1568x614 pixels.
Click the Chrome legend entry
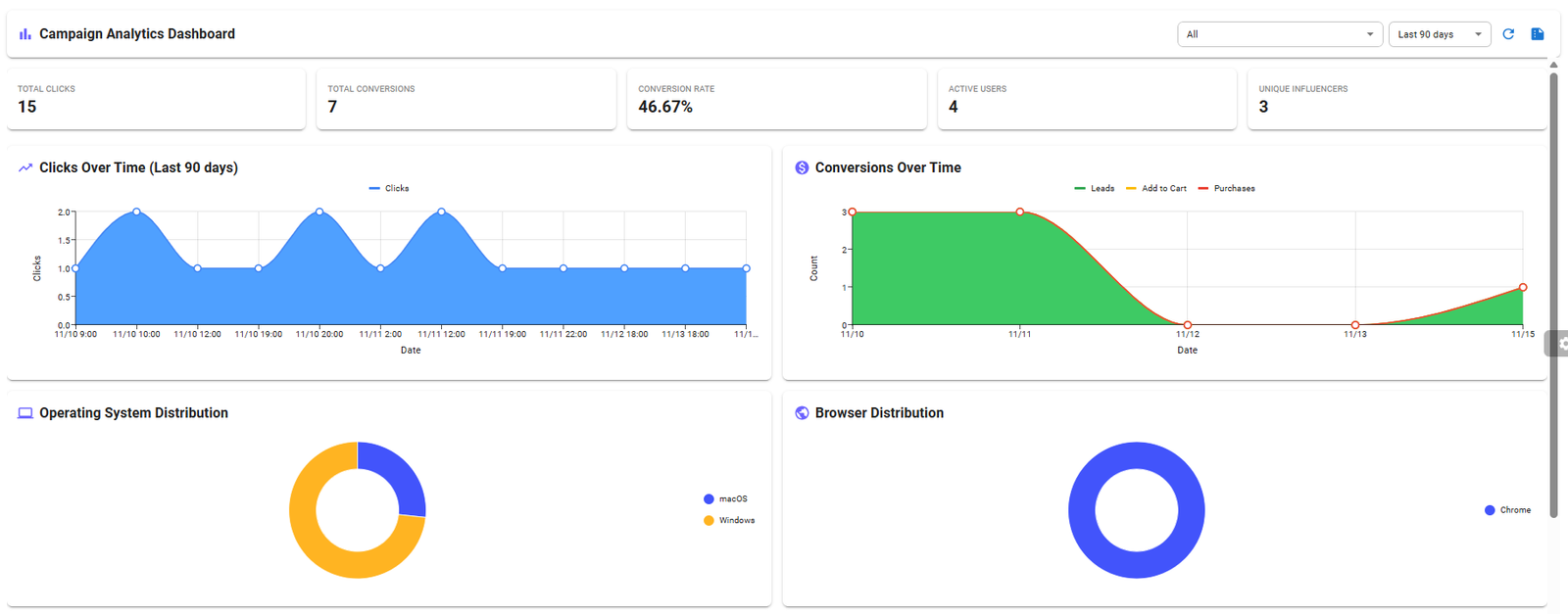click(x=1507, y=510)
